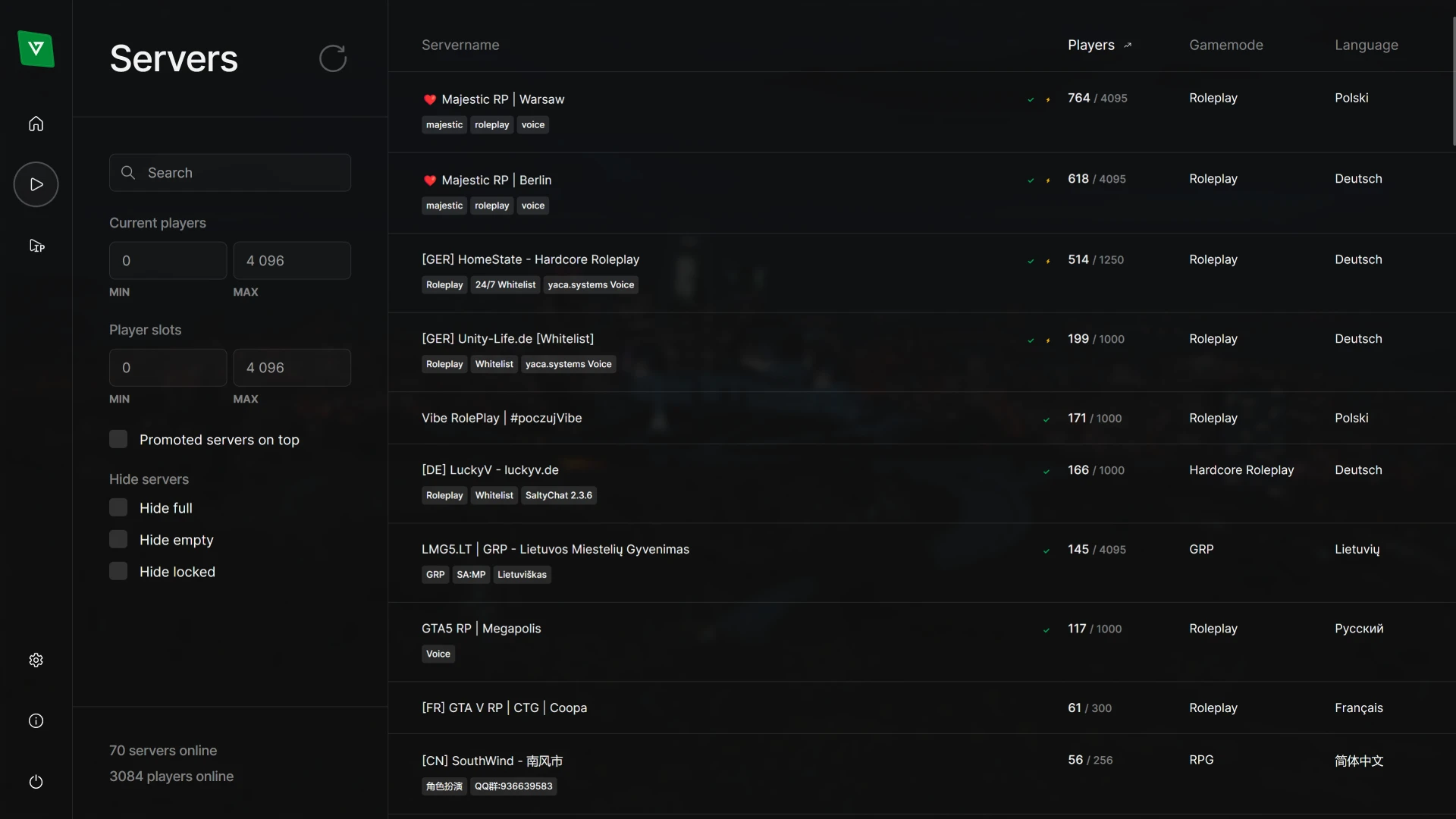Drag the MAX player slots value field
The image size is (1456, 819).
[x=291, y=367]
